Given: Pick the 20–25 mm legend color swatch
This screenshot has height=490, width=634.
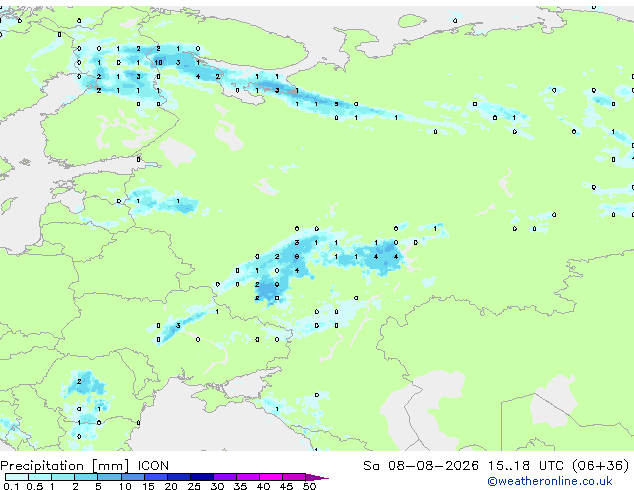Looking at the screenshot, I should pyautogui.click(x=179, y=477).
